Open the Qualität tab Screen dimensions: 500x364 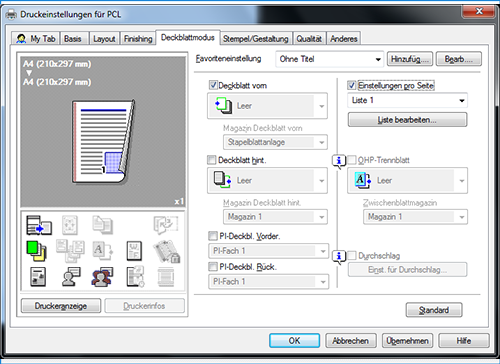[309, 39]
